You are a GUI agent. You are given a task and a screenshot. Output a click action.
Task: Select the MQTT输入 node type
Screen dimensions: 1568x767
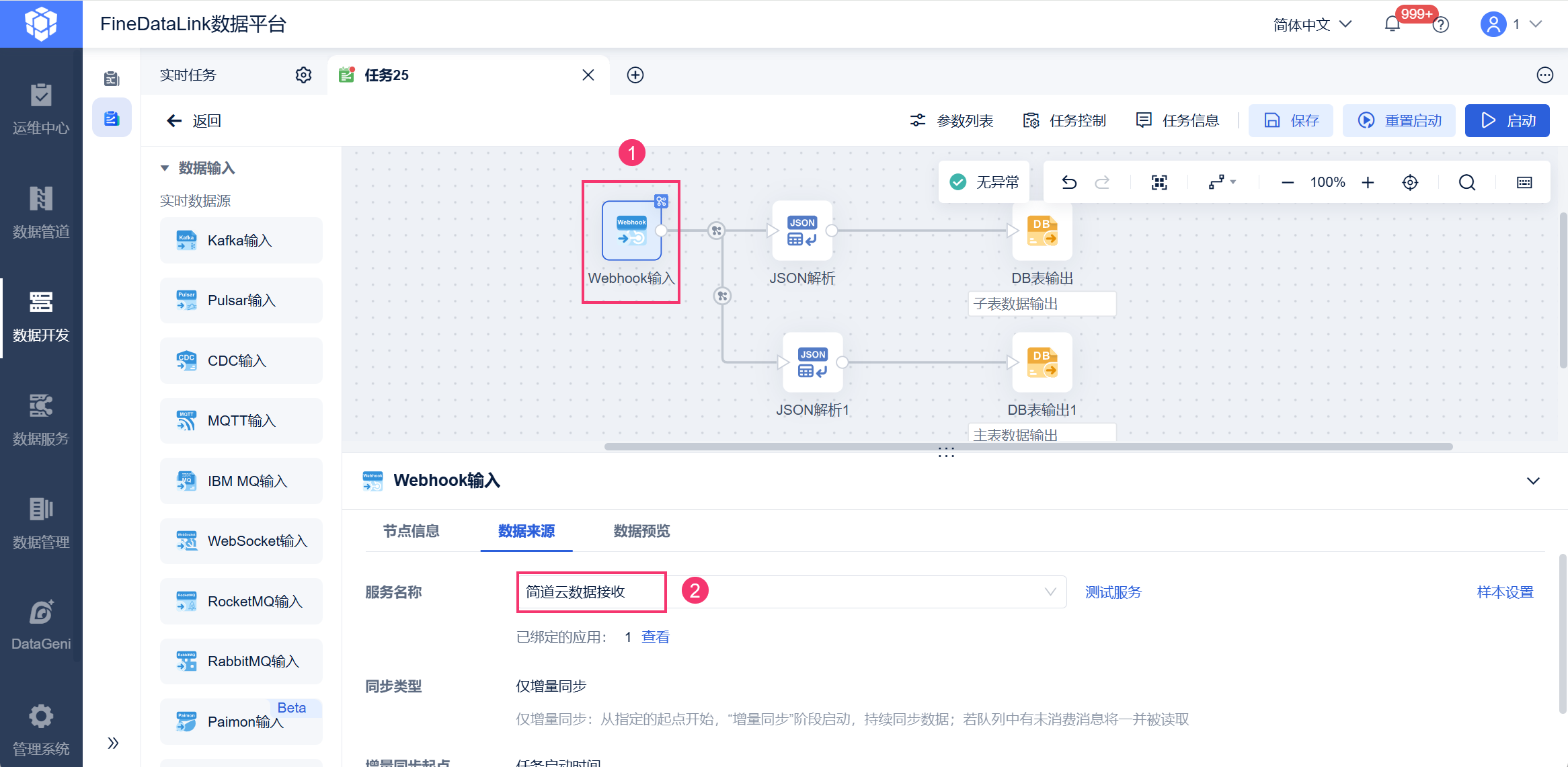241,421
